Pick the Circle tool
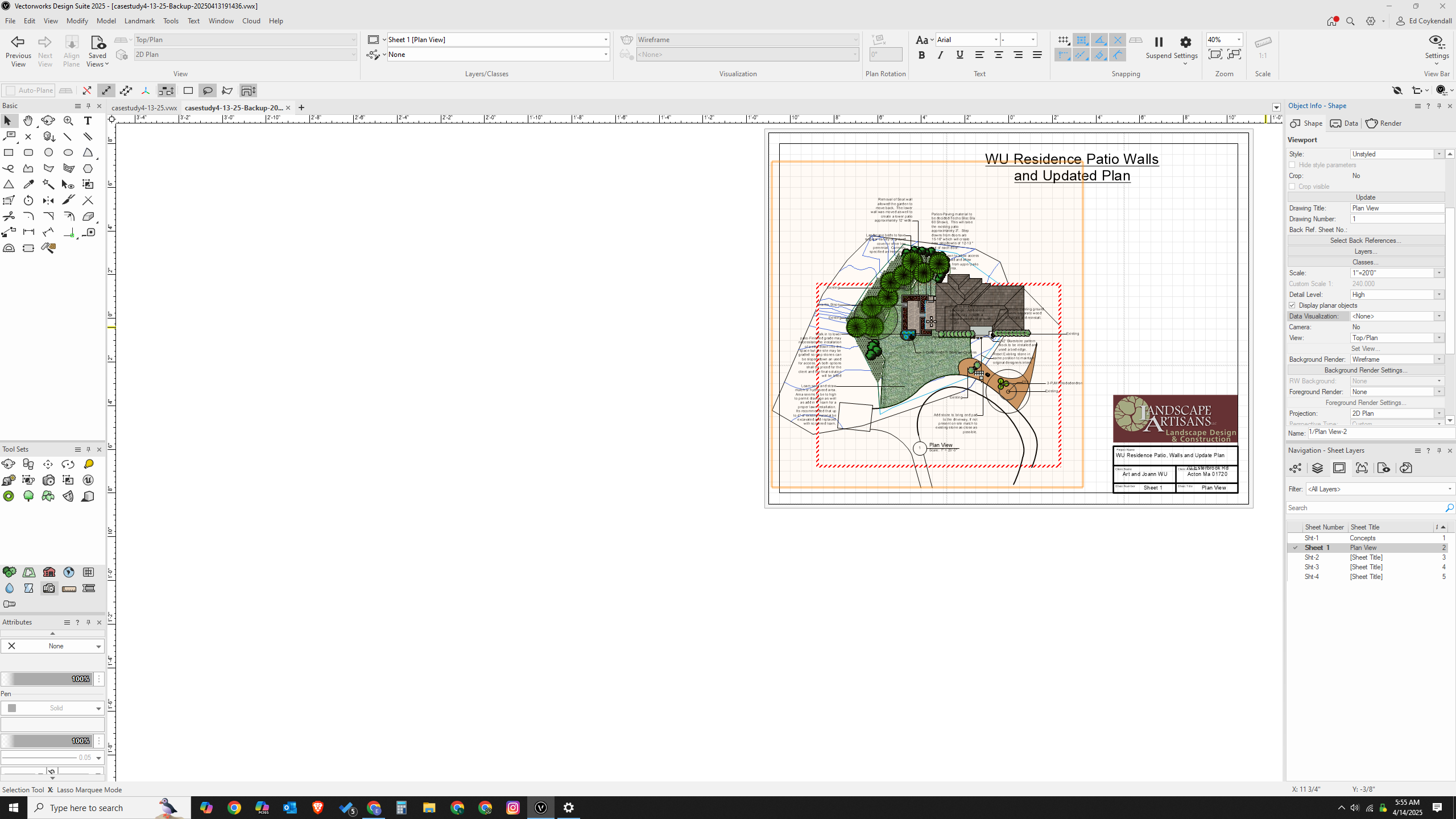The height and width of the screenshot is (819, 1456). (48, 152)
